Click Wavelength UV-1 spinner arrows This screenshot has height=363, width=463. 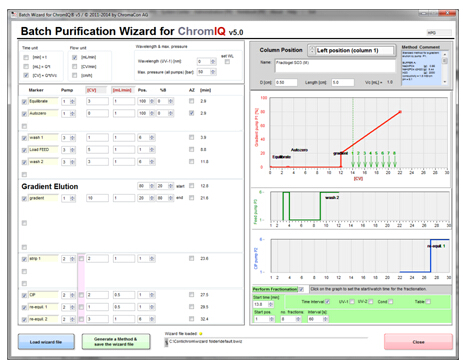(x=213, y=62)
